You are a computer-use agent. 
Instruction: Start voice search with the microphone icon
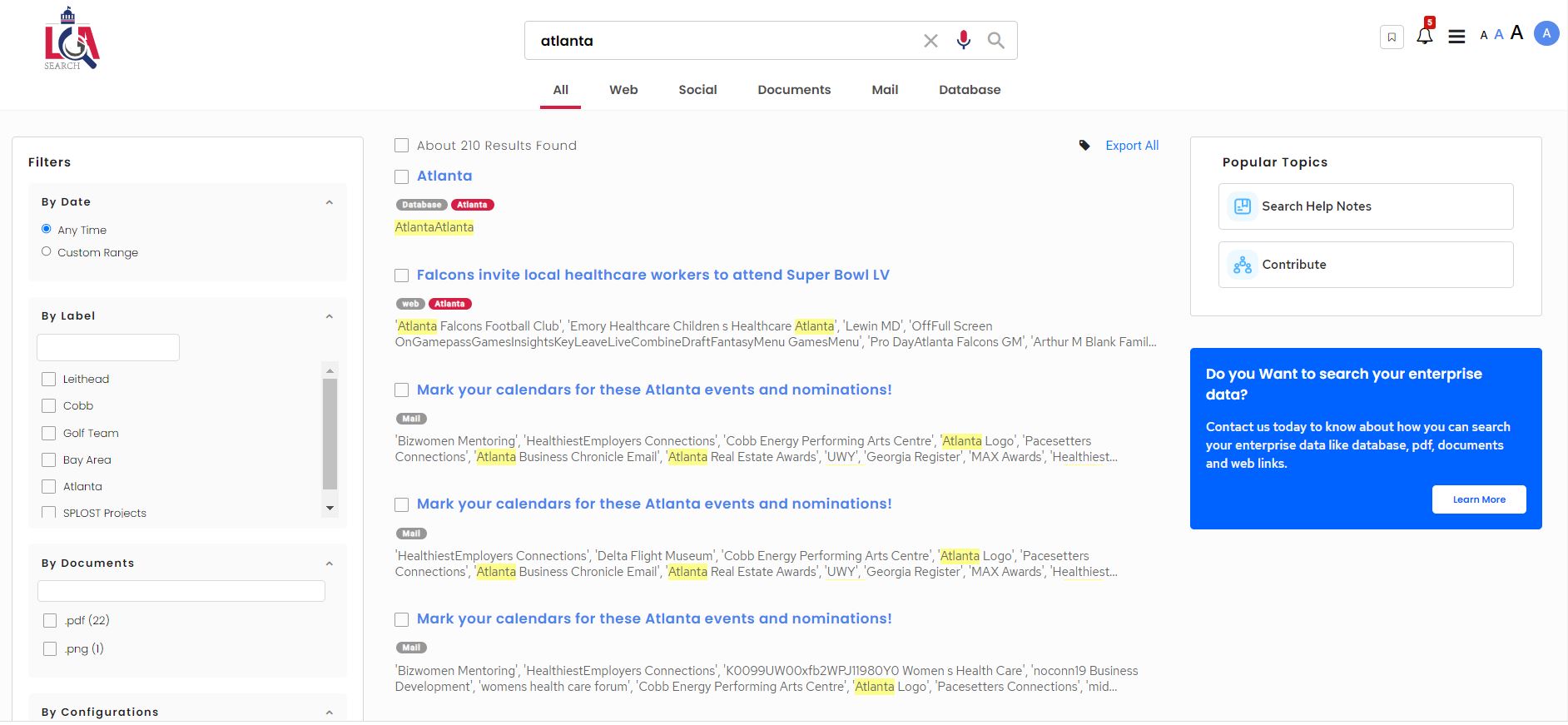(963, 40)
